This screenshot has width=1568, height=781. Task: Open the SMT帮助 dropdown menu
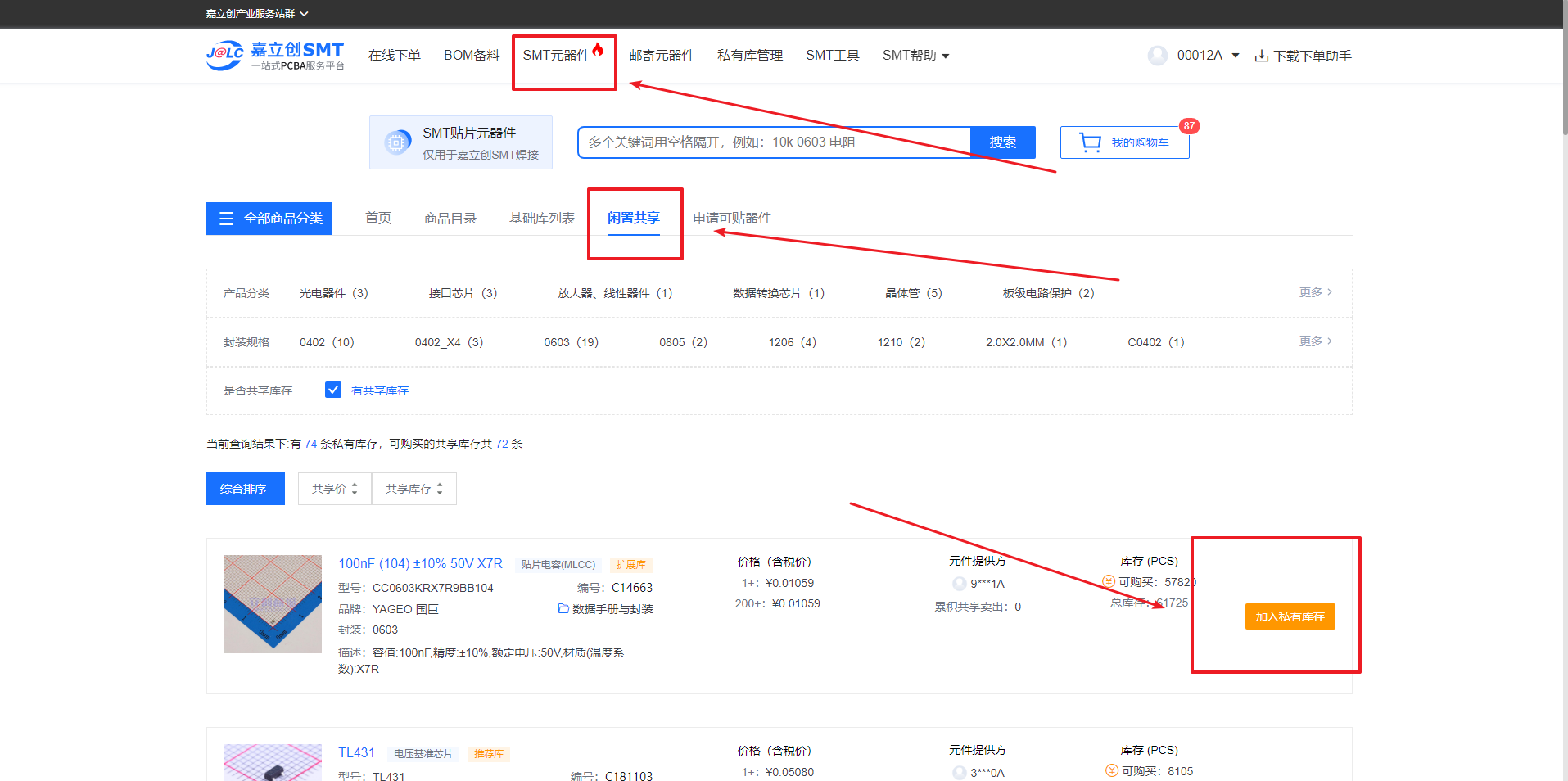click(x=915, y=56)
